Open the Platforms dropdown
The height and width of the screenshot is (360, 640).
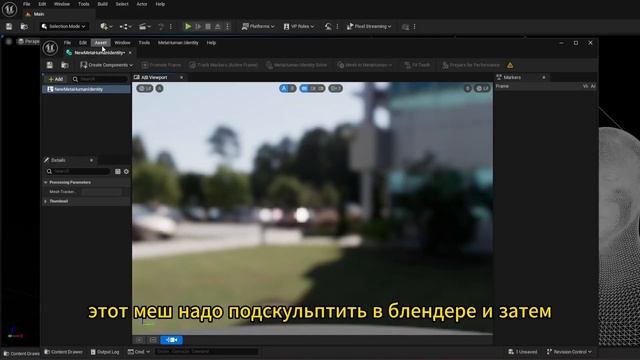tap(258, 27)
